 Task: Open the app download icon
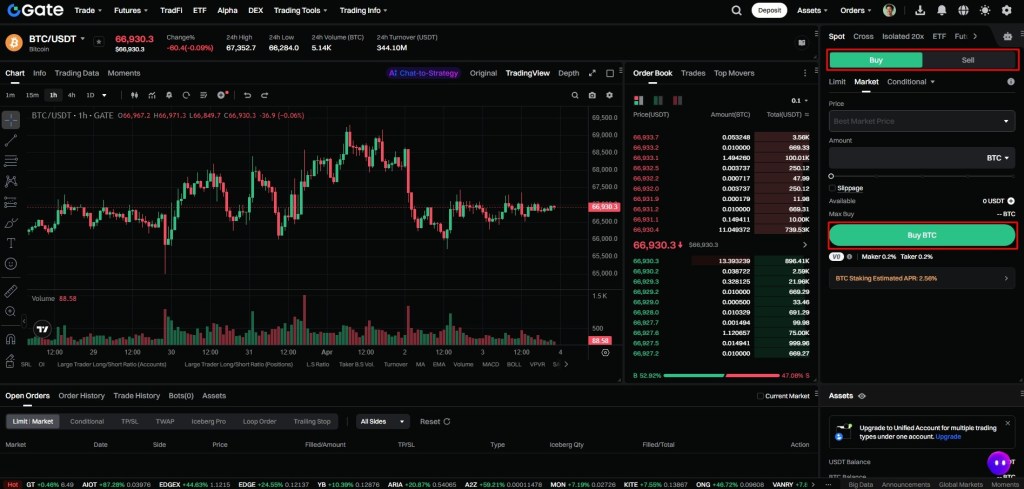(920, 10)
